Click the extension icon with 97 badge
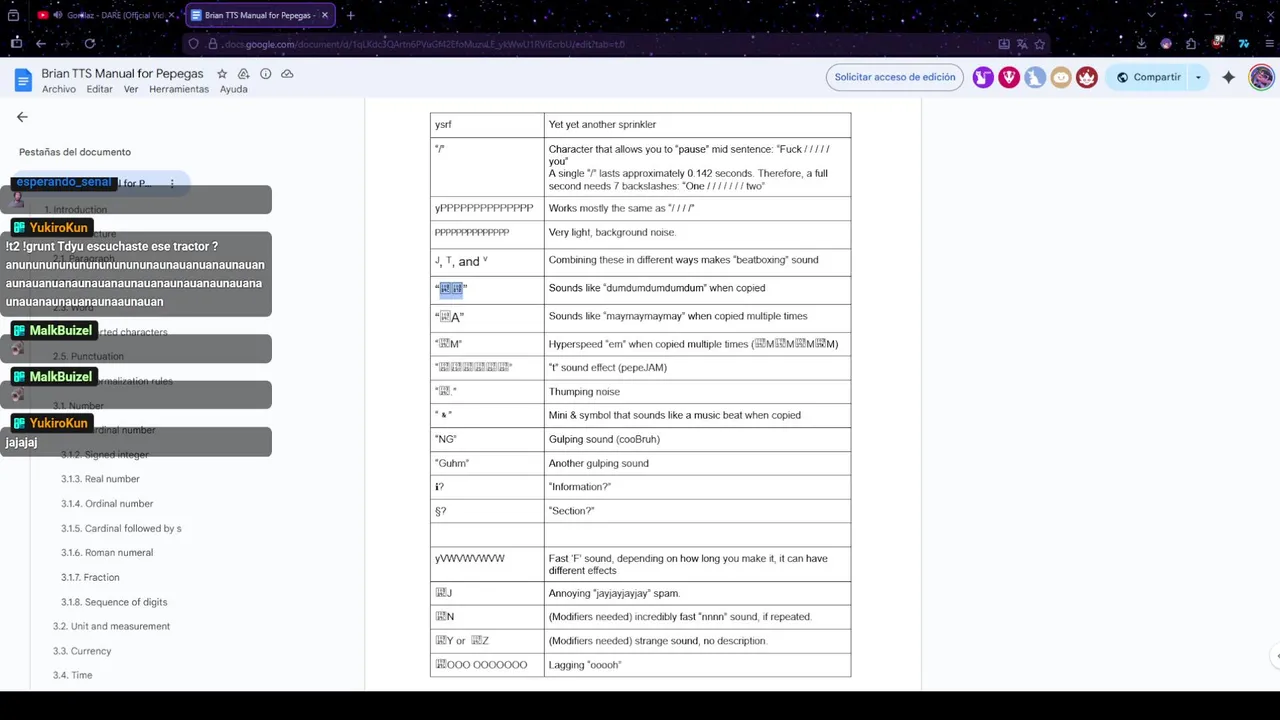Image resolution: width=1280 pixels, height=720 pixels. [1217, 43]
